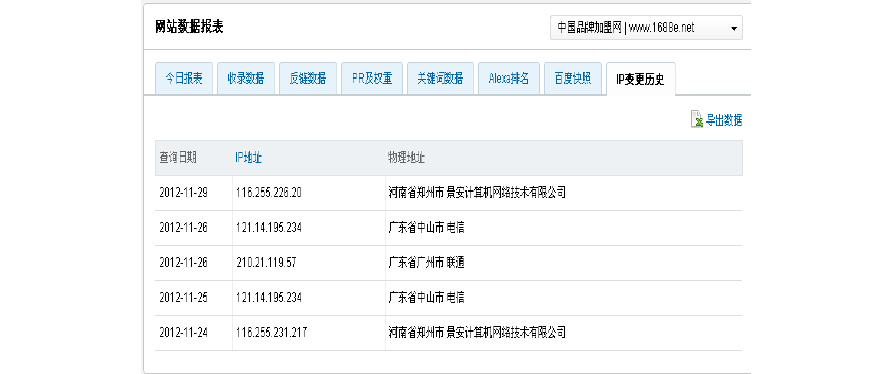Select the PR及权重 tab
The image size is (893, 374).
372,79
